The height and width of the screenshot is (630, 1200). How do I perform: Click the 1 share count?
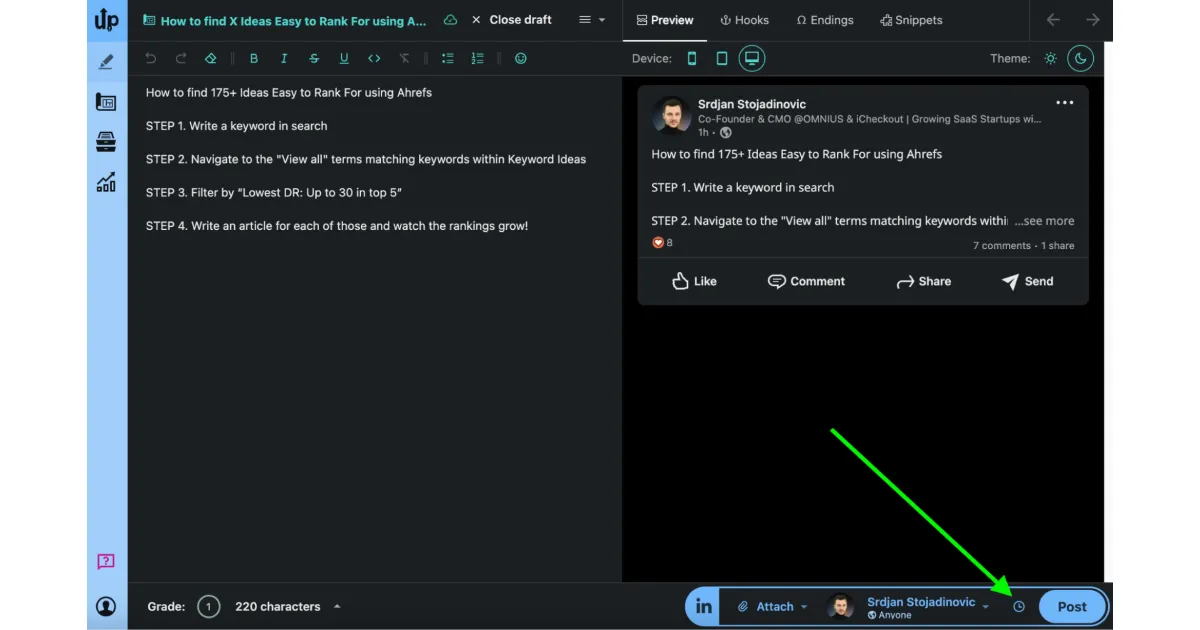[x=1058, y=246]
